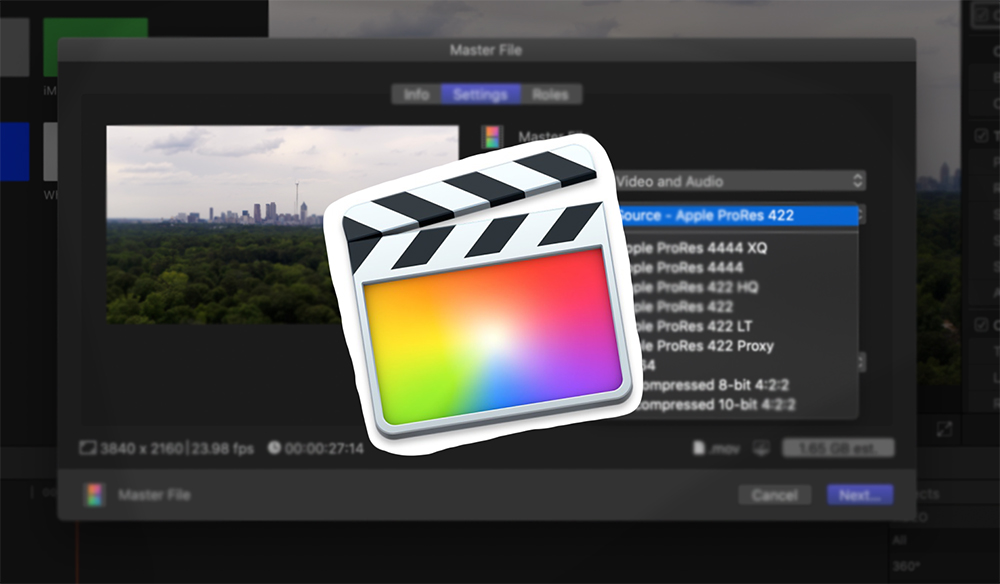1000x584 pixels.
Task: Cancel the Master File export
Action: 774,495
